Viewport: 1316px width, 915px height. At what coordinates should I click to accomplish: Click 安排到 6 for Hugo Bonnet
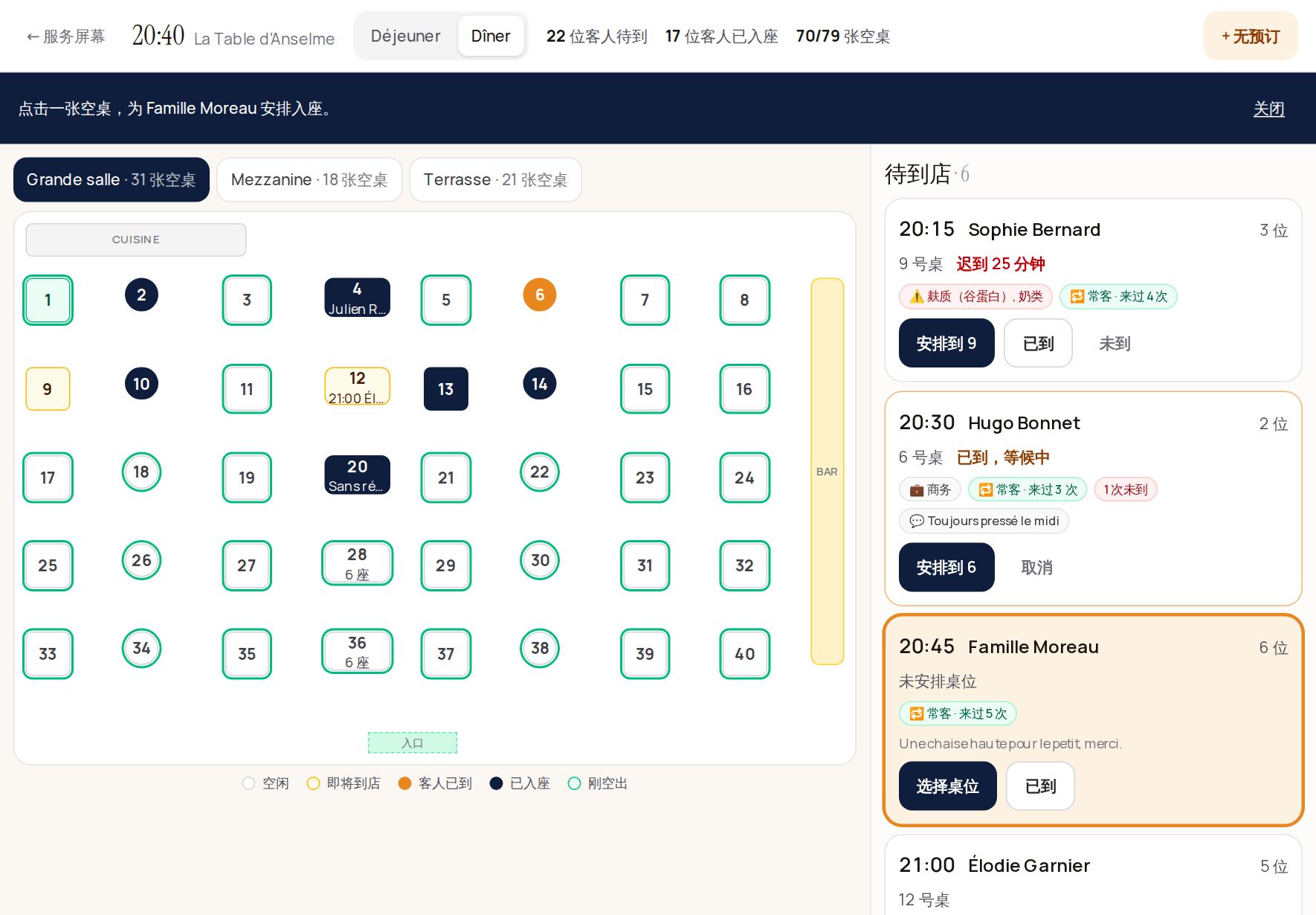946,567
